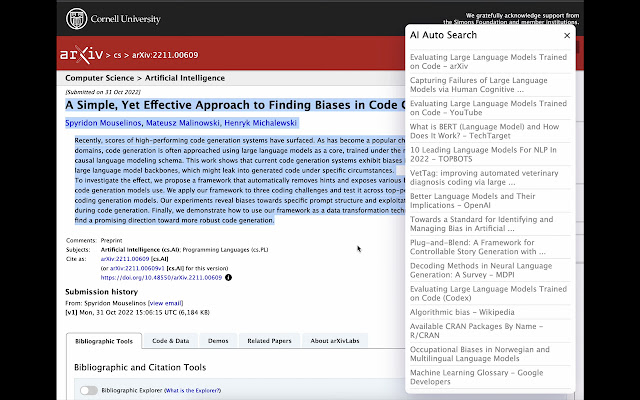This screenshot has height=400, width=640.
Task: Open the About arXivLabs tab
Action: pos(335,341)
